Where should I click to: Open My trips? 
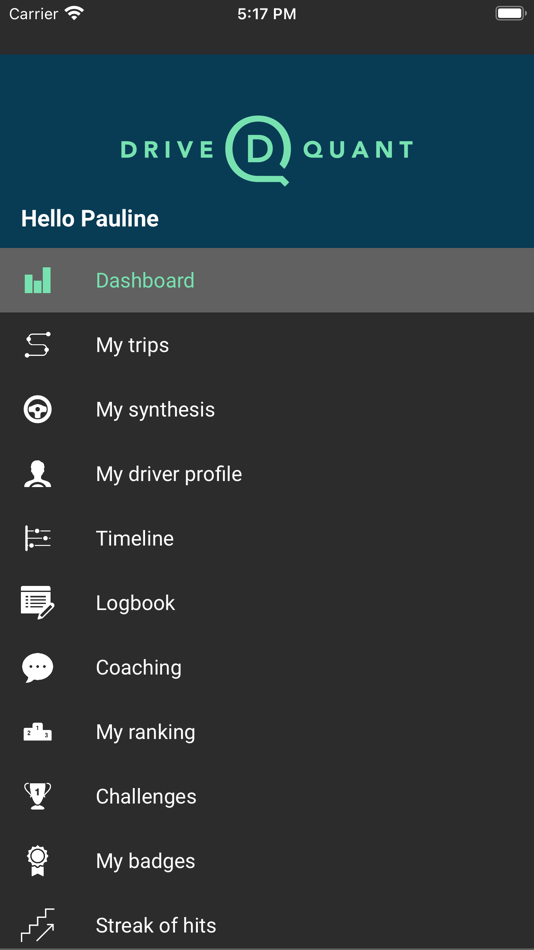tap(267, 345)
